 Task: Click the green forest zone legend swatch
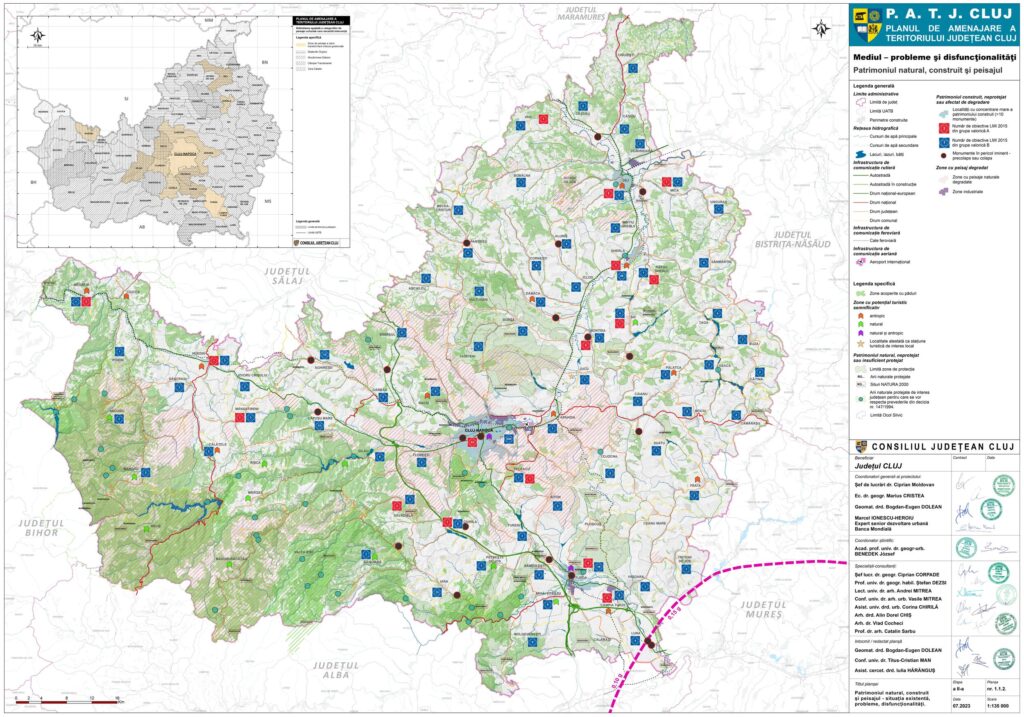point(860,293)
